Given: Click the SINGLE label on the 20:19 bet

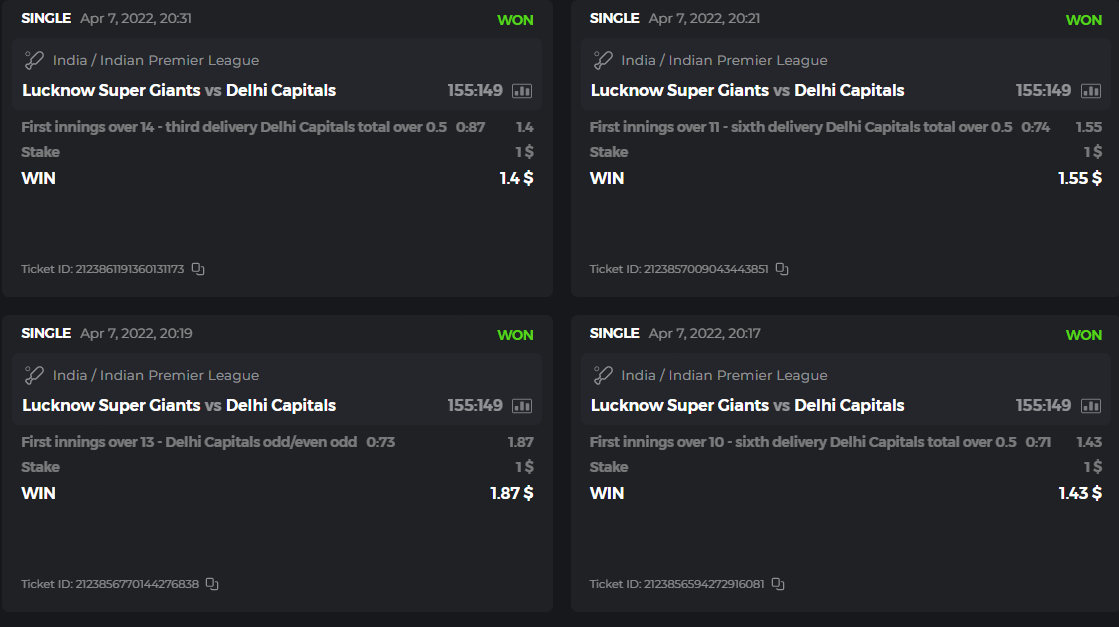Looking at the screenshot, I should pyautogui.click(x=46, y=333).
